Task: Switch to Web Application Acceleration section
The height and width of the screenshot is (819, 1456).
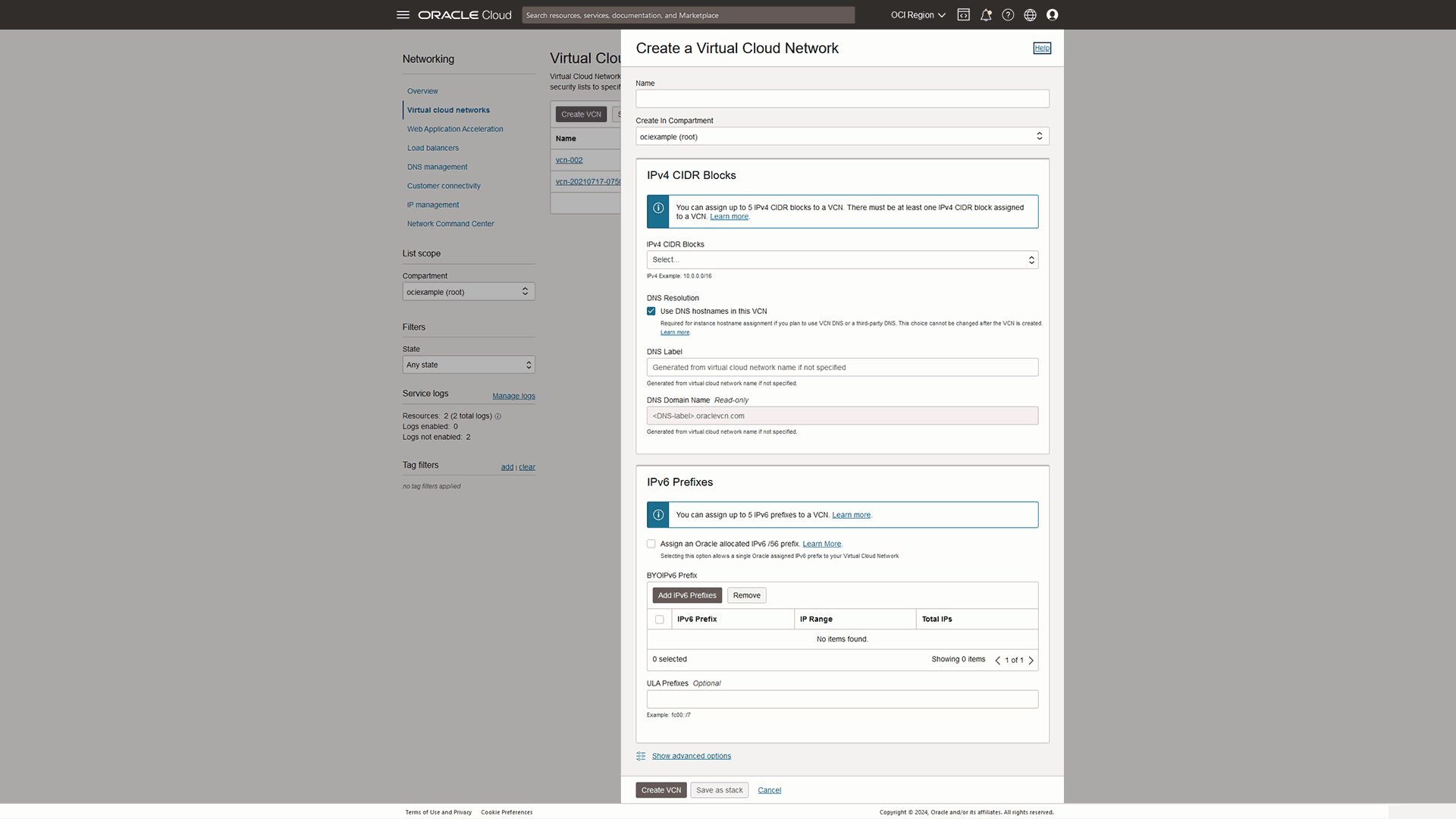Action: (454, 128)
